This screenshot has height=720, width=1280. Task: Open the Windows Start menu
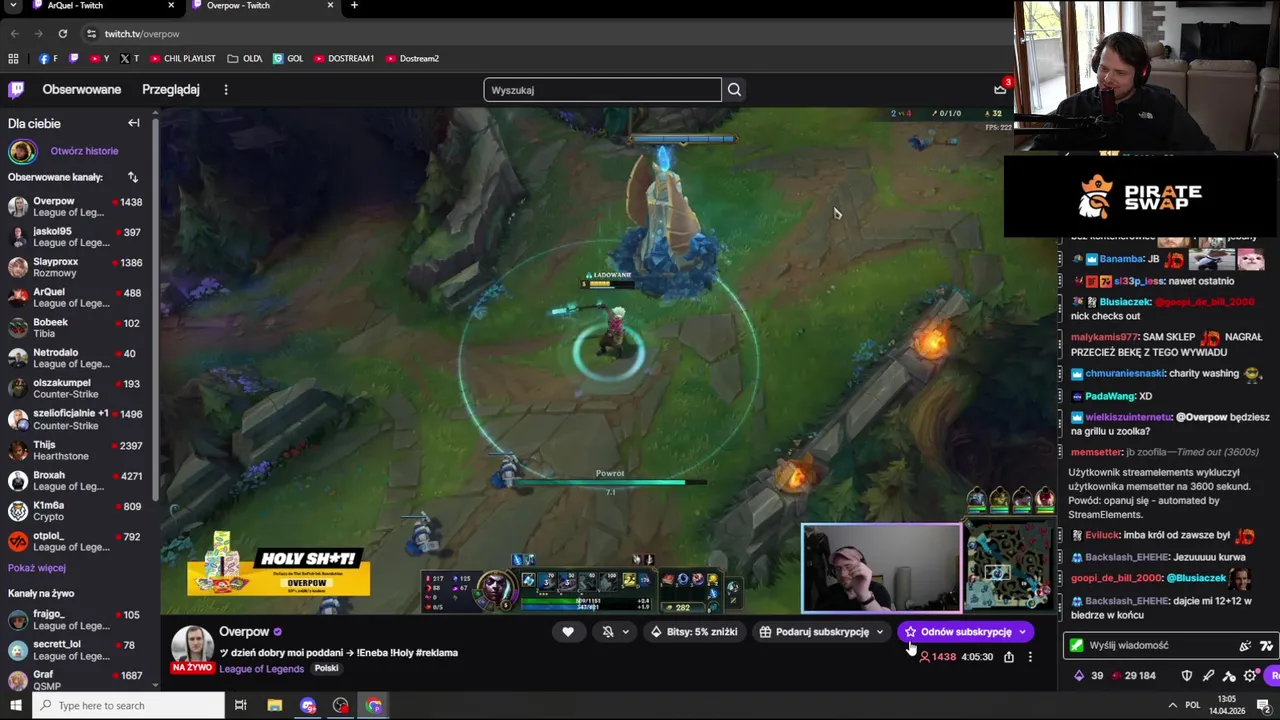click(x=15, y=705)
